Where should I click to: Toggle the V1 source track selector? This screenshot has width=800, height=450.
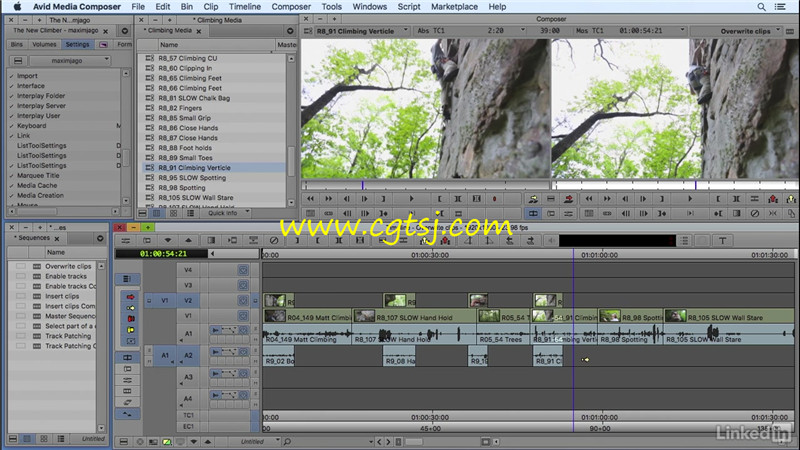click(164, 301)
